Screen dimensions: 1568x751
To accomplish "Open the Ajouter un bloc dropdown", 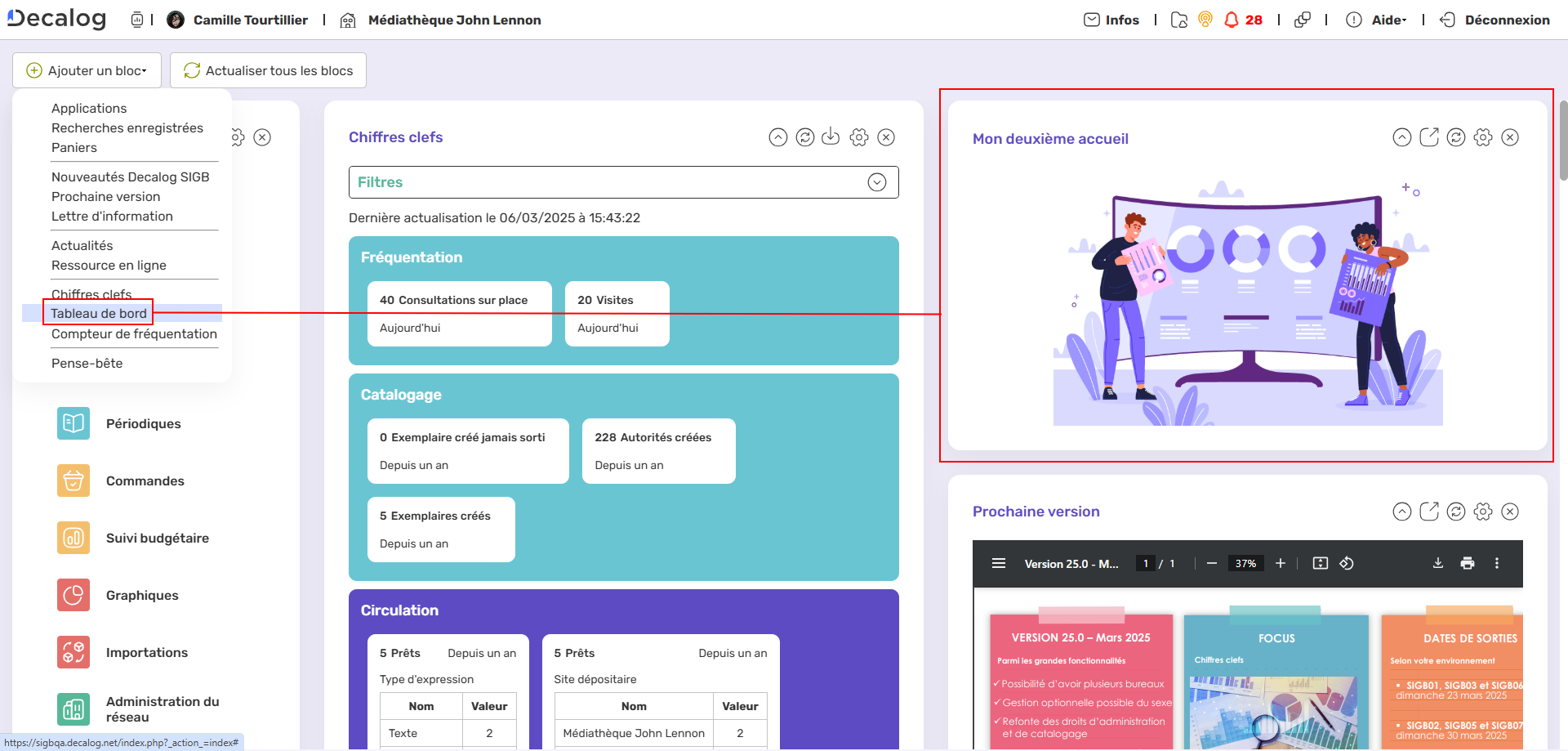I will coord(87,70).
